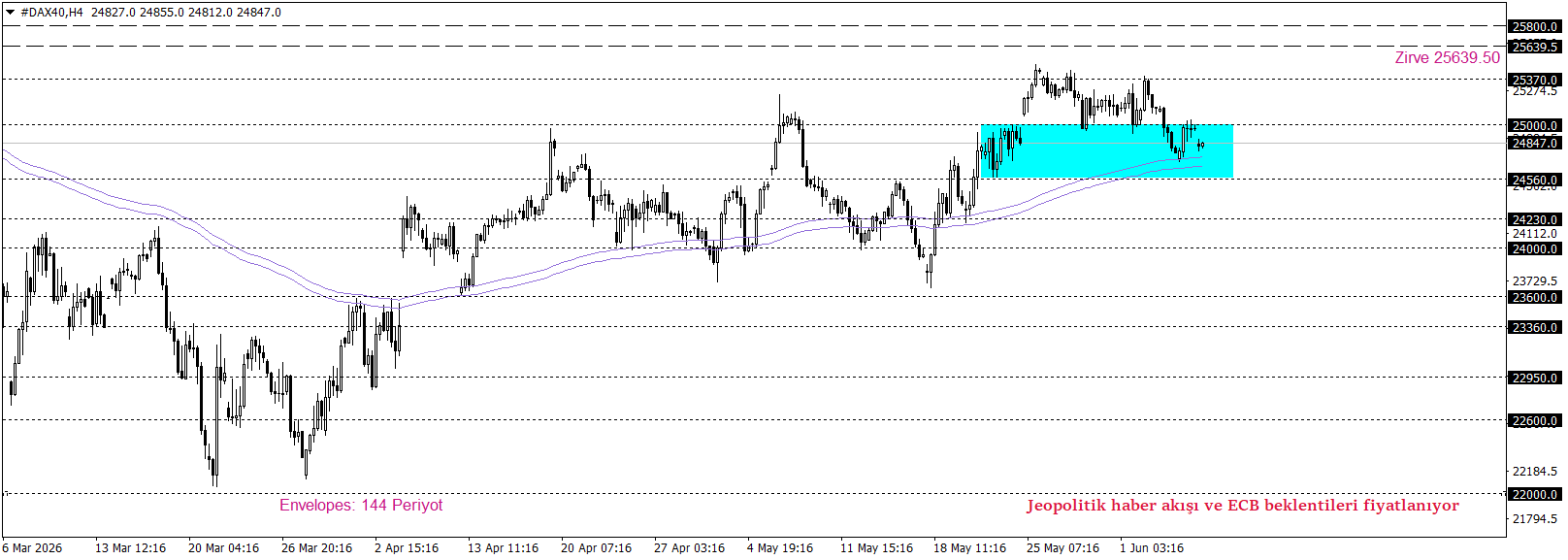1568x560 pixels.
Task: Click the #DAX40,H4 symbol title
Action: tap(52, 13)
